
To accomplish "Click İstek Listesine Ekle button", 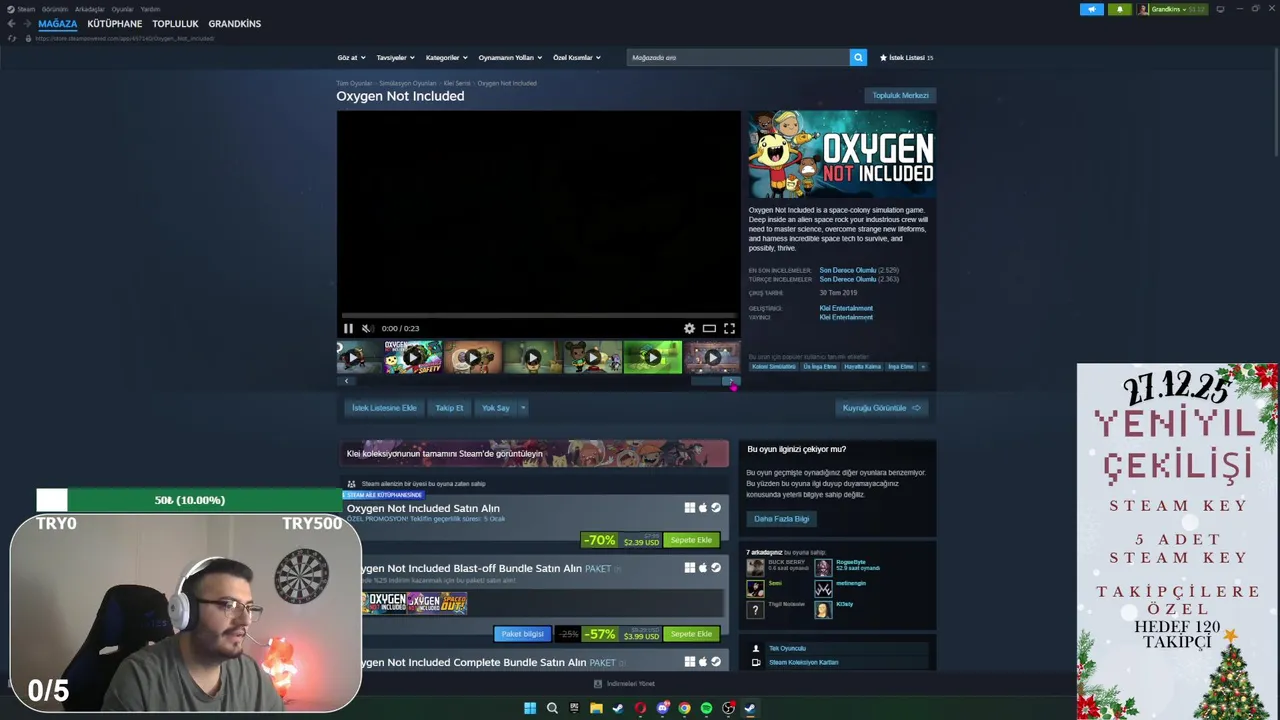I will pos(384,408).
